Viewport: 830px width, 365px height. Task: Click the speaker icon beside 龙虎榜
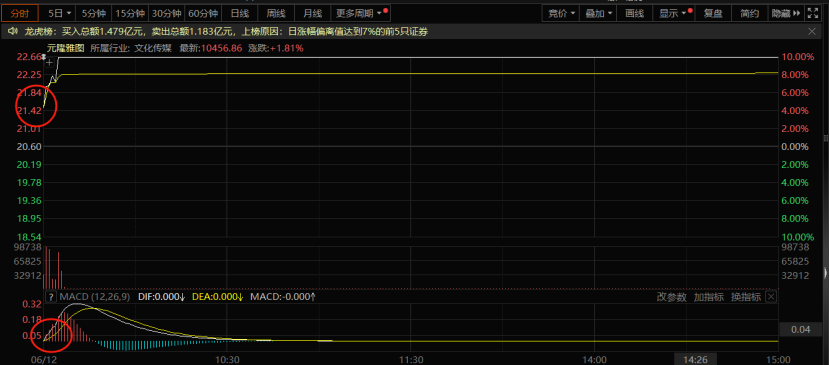point(13,32)
